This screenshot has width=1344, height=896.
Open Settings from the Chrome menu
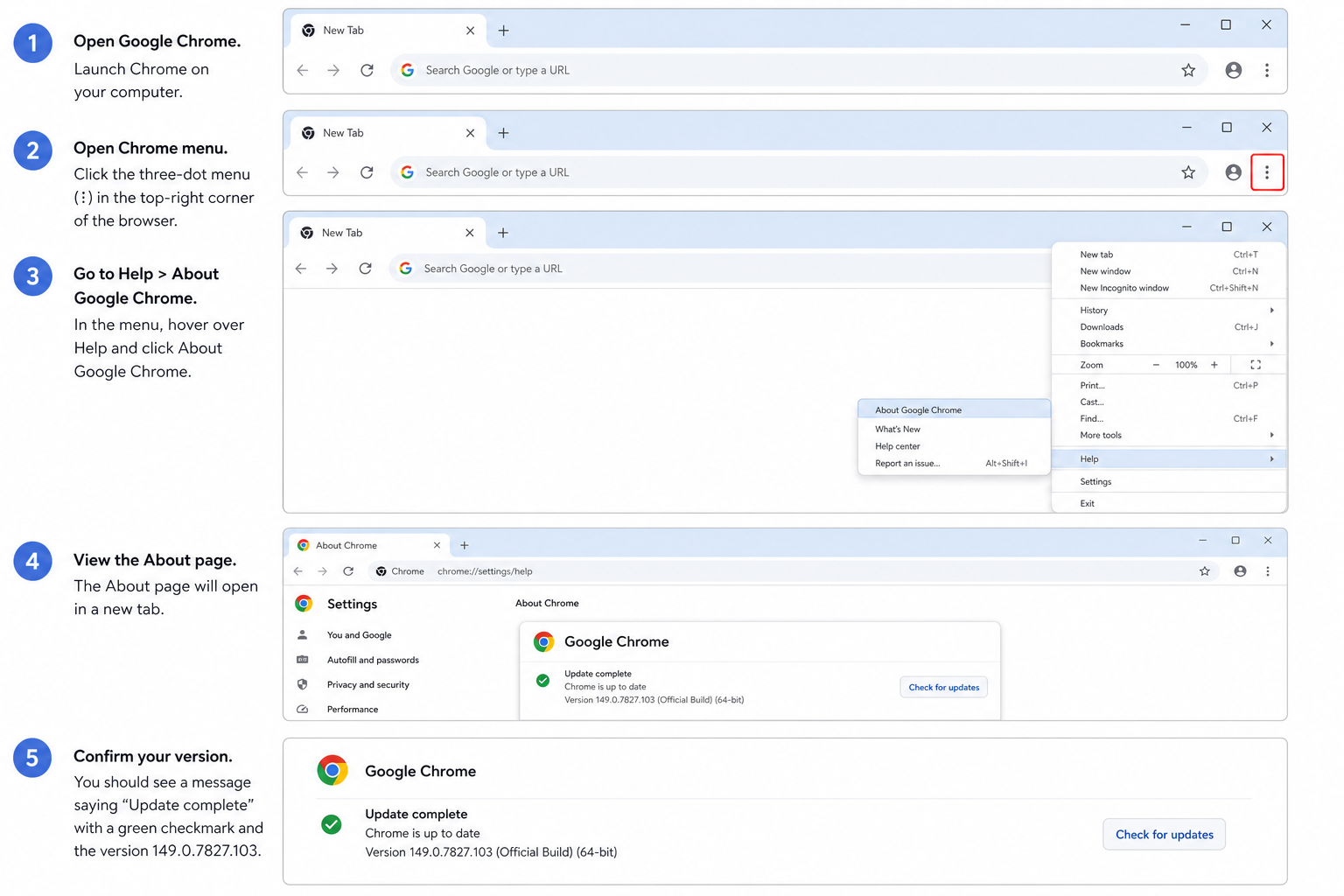tap(1170, 481)
